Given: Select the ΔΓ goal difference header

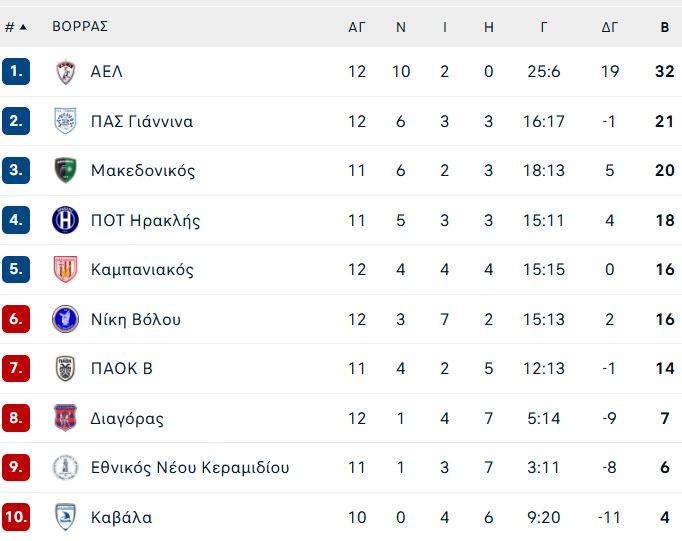Looking at the screenshot, I should [609, 27].
